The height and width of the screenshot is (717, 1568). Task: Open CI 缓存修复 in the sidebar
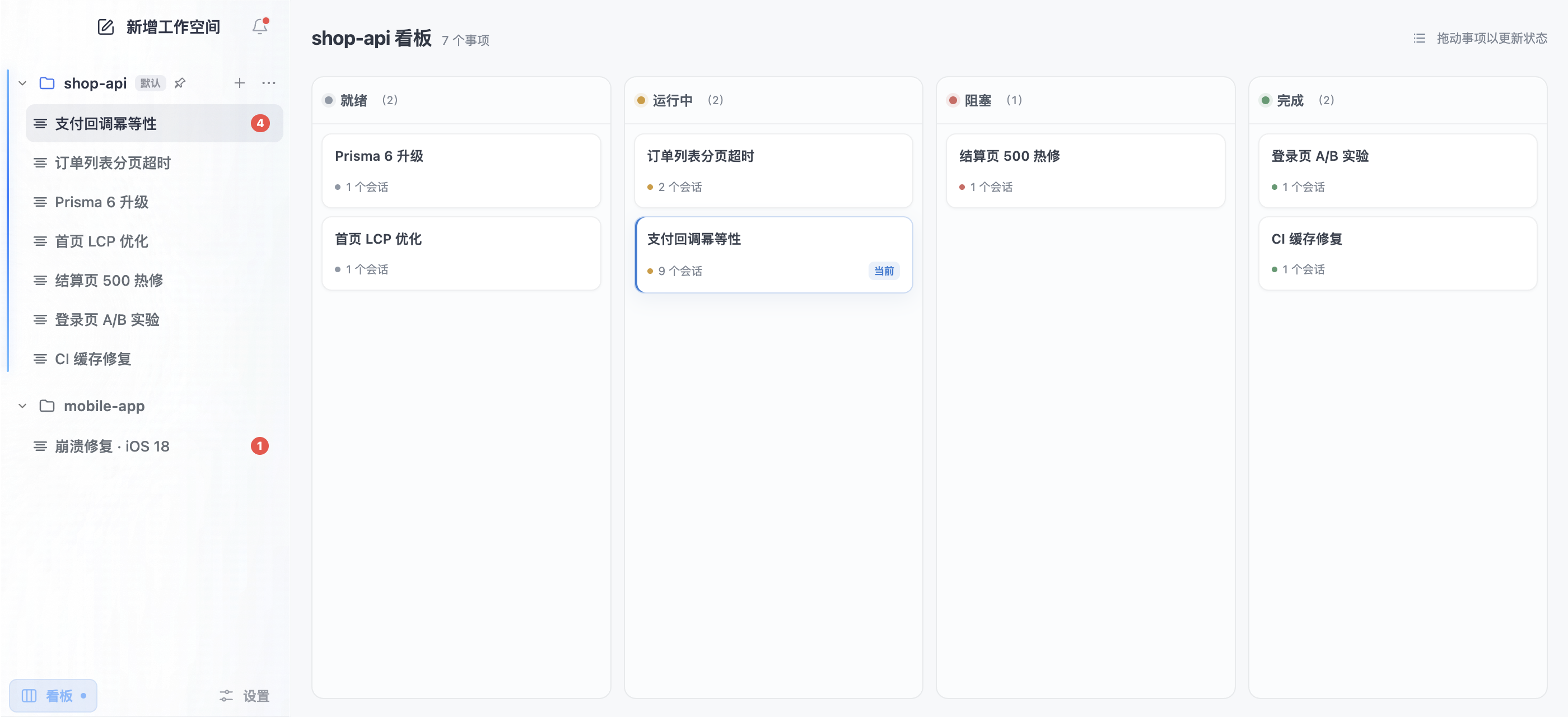pos(154,359)
